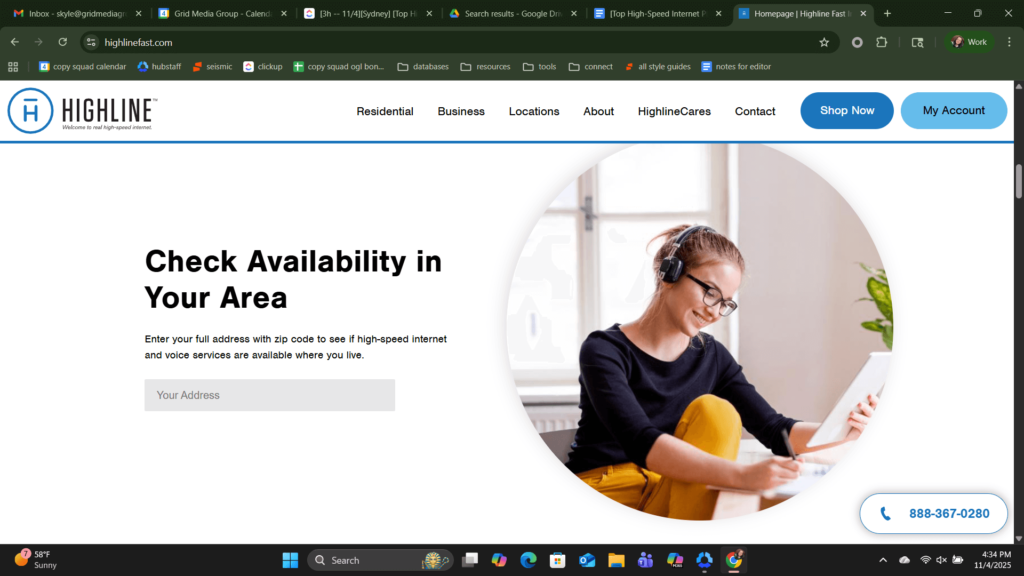Screen dimensions: 1024x576
Task: Open the Residential menu item
Action: tap(385, 111)
